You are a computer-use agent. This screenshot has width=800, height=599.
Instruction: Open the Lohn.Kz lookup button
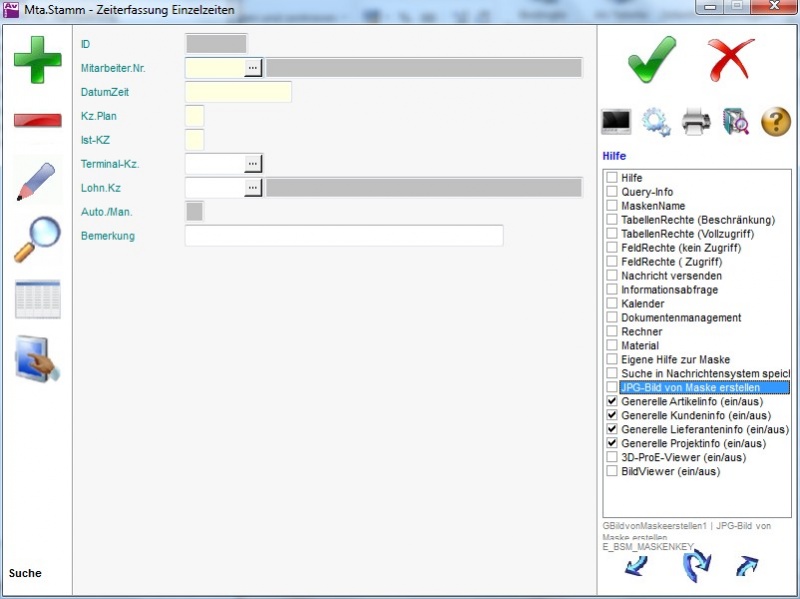point(253,187)
